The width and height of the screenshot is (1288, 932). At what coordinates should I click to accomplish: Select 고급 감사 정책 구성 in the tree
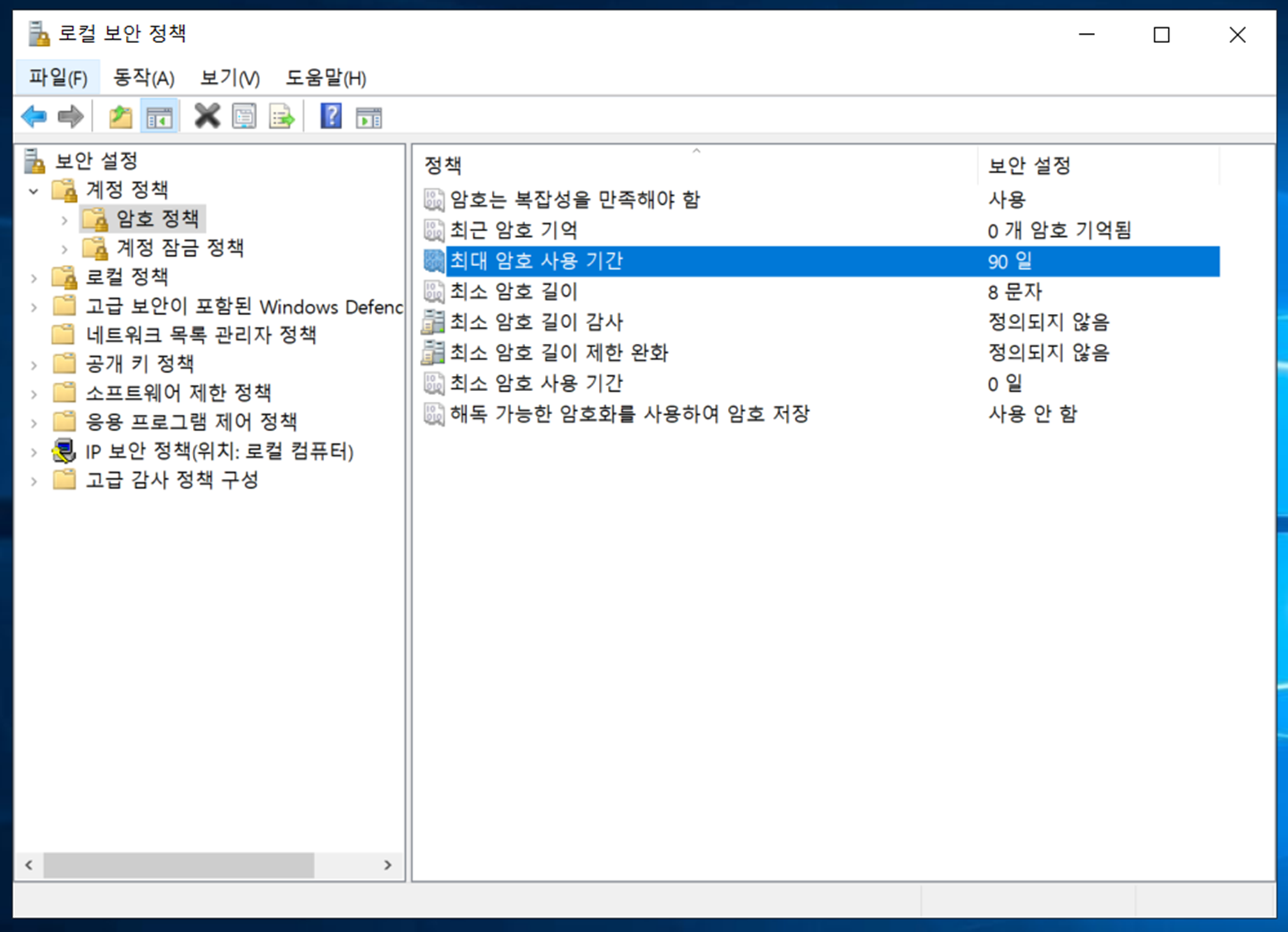click(172, 480)
